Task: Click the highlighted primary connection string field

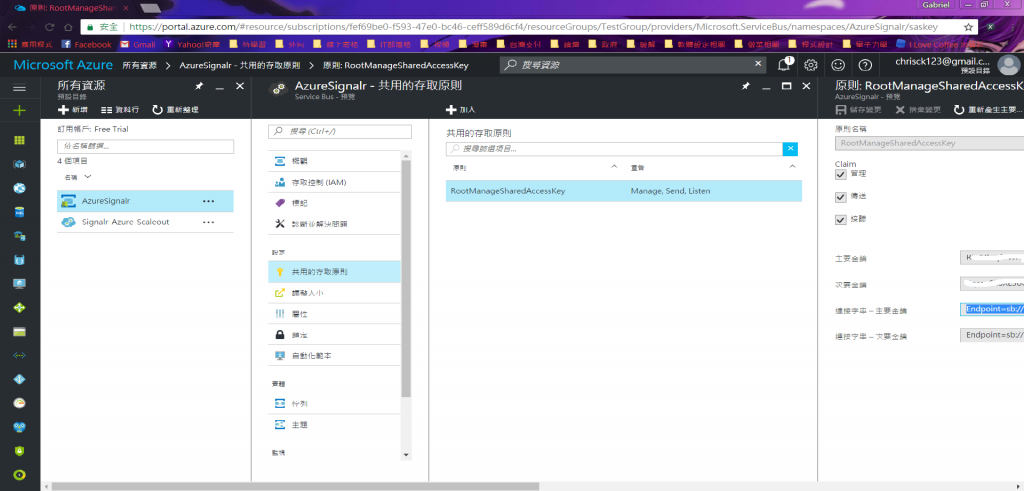Action: tap(992, 309)
